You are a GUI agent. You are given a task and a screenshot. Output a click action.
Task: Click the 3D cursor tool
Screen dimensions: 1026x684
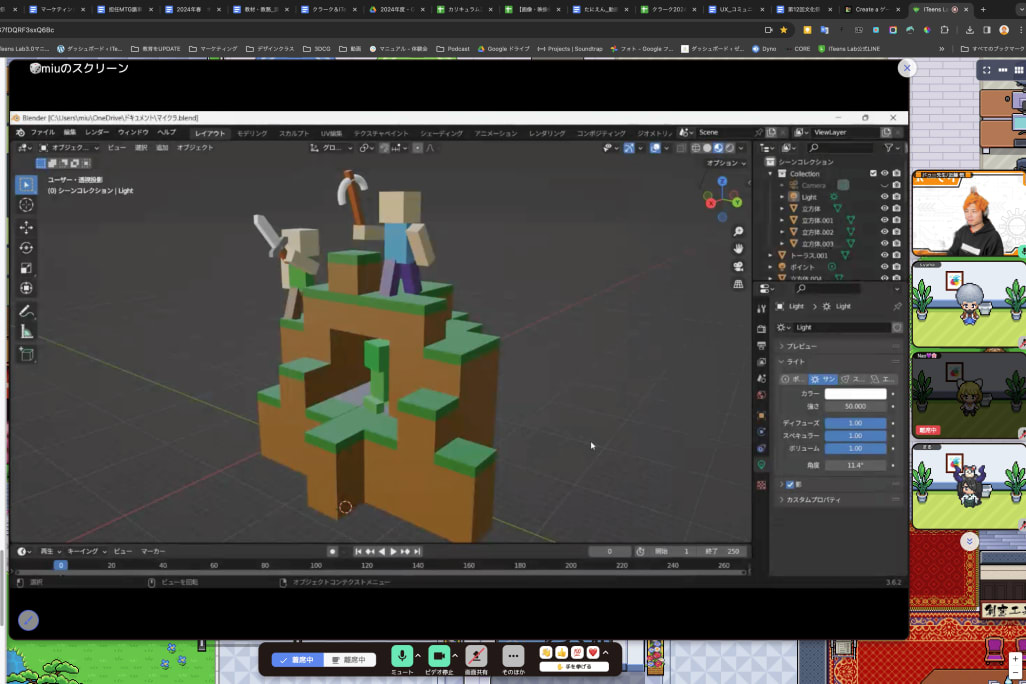pyautogui.click(x=26, y=205)
